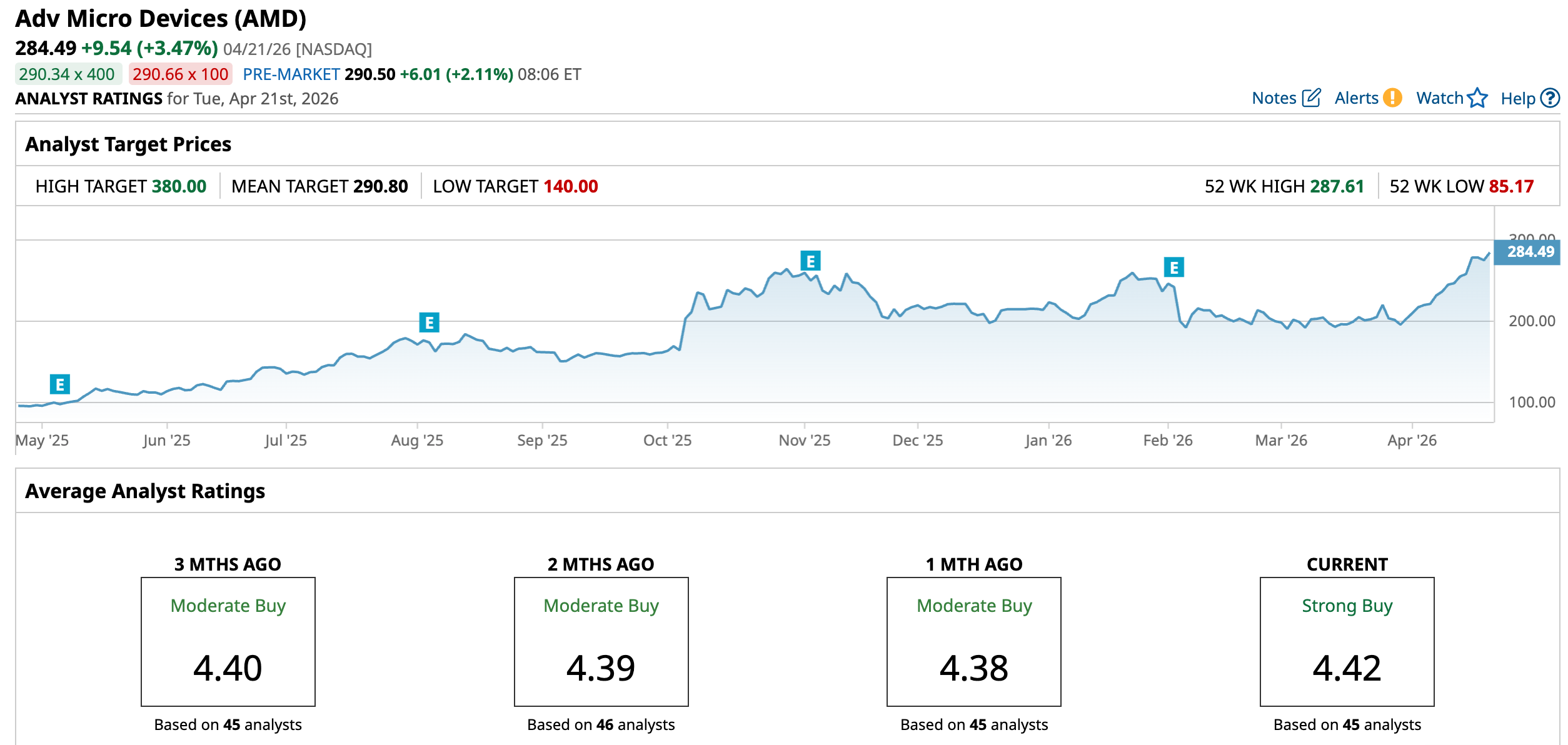Screen dimensions: 1568x745
Task: Select the 1 MTH AGO rating box
Action: point(973,641)
